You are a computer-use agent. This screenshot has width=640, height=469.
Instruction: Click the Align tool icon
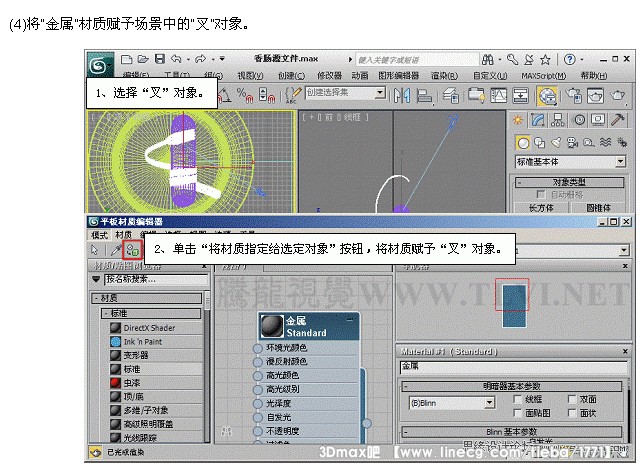(424, 96)
